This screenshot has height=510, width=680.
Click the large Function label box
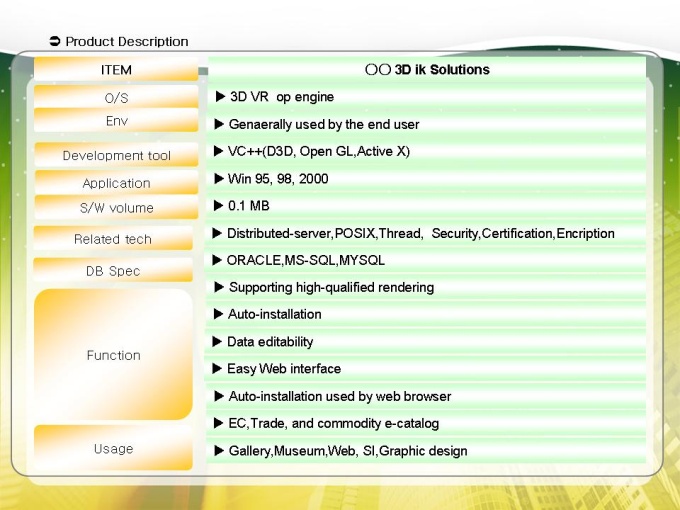click(x=113, y=355)
